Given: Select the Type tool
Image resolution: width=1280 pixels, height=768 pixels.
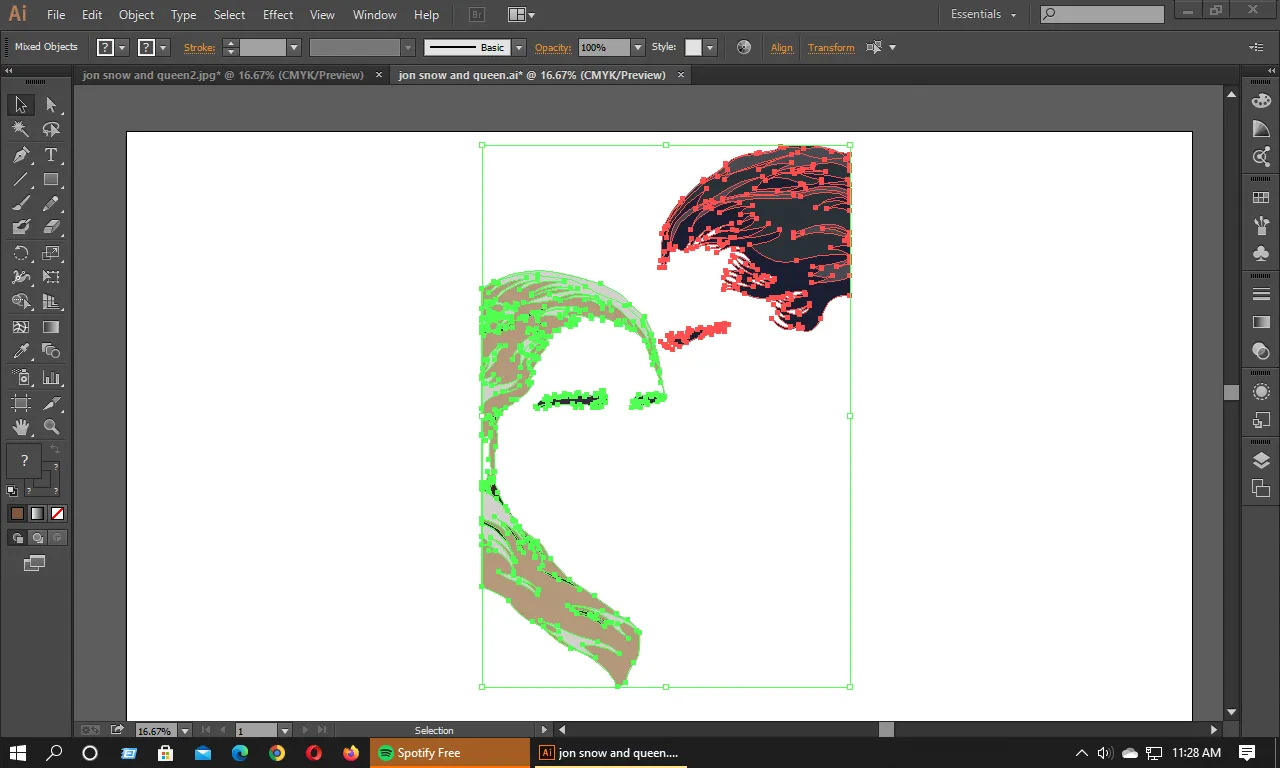Looking at the screenshot, I should (51, 155).
